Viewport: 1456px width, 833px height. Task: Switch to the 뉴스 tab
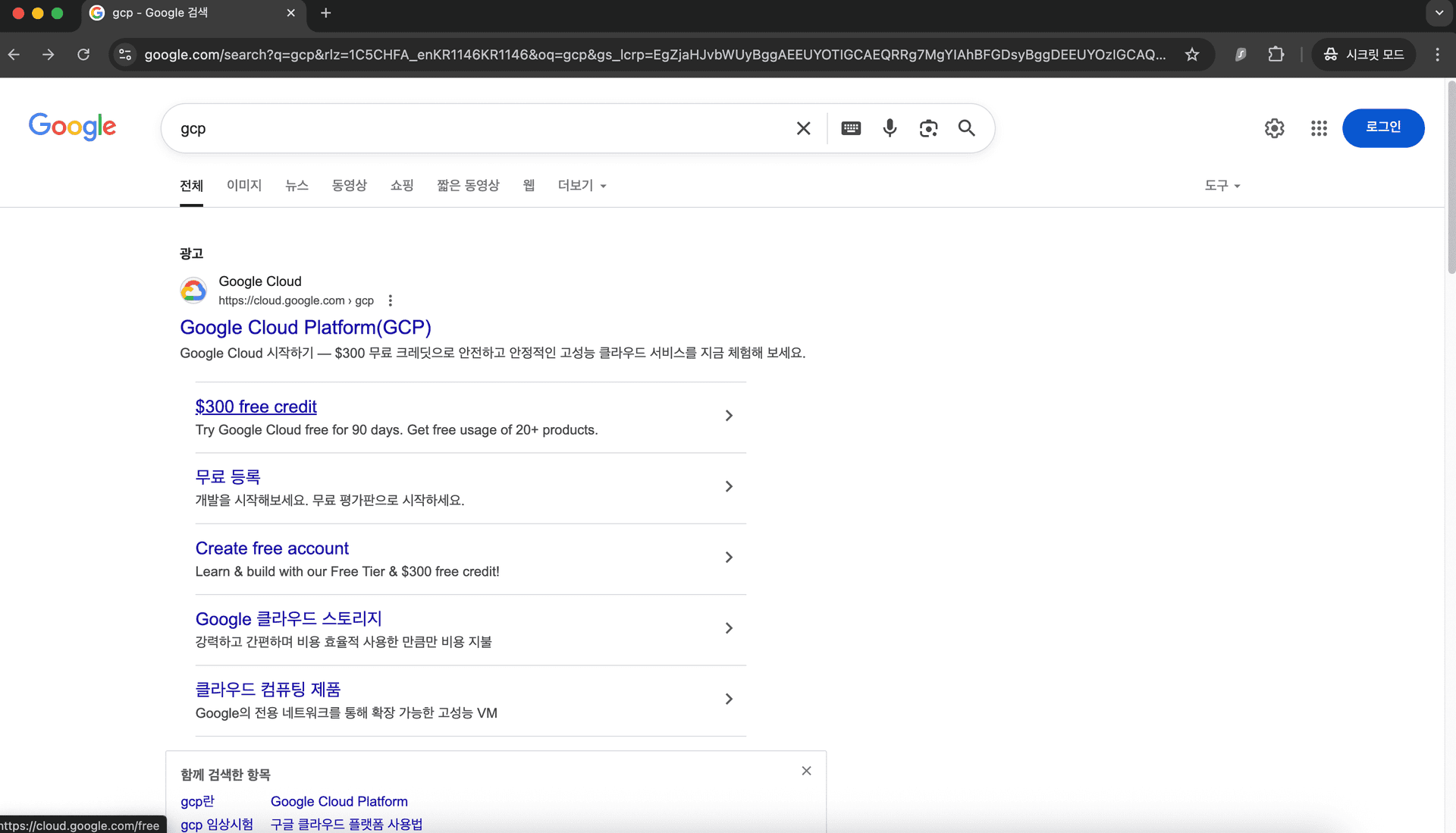pos(297,185)
